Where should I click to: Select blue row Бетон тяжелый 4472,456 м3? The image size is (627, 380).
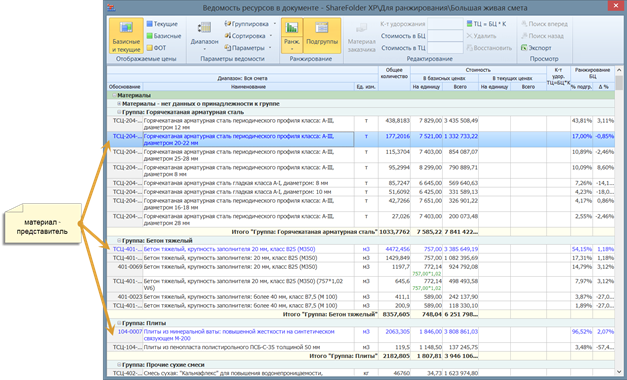(361, 249)
